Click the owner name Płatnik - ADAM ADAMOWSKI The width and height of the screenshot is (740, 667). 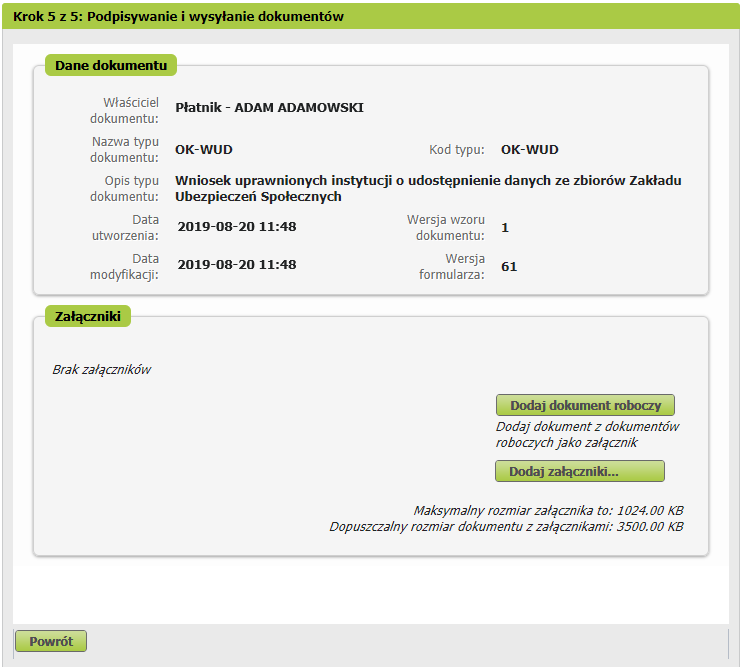pyautogui.click(x=269, y=108)
